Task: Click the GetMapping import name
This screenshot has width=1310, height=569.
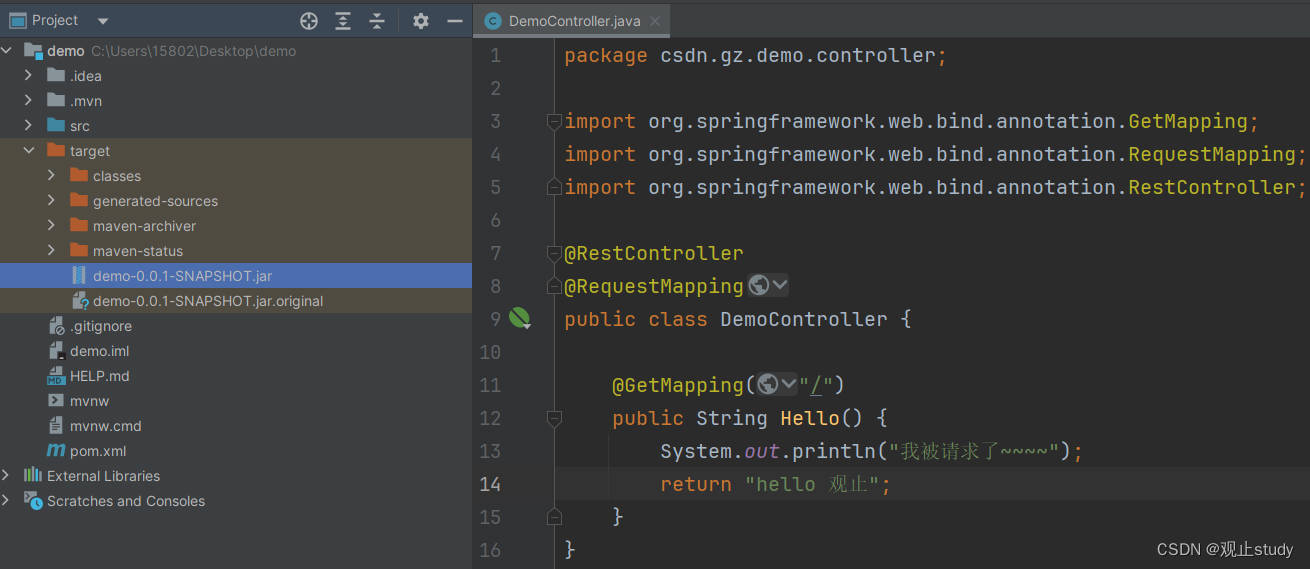Action: tap(1188, 122)
